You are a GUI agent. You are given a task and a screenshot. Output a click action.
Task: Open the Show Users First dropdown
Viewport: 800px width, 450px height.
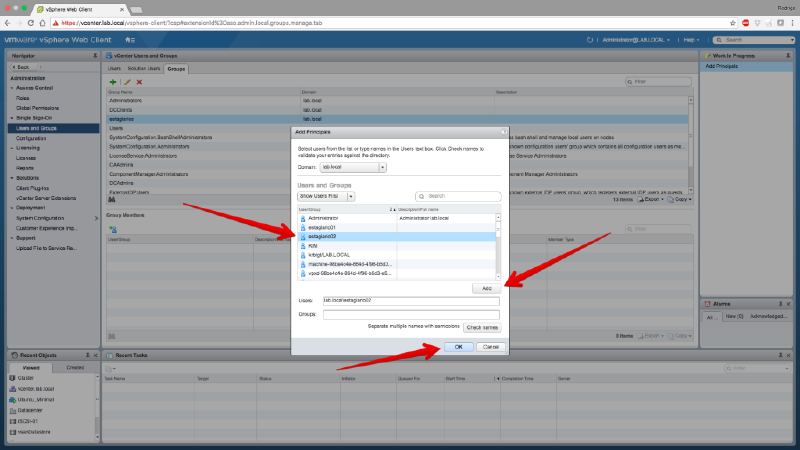351,197
